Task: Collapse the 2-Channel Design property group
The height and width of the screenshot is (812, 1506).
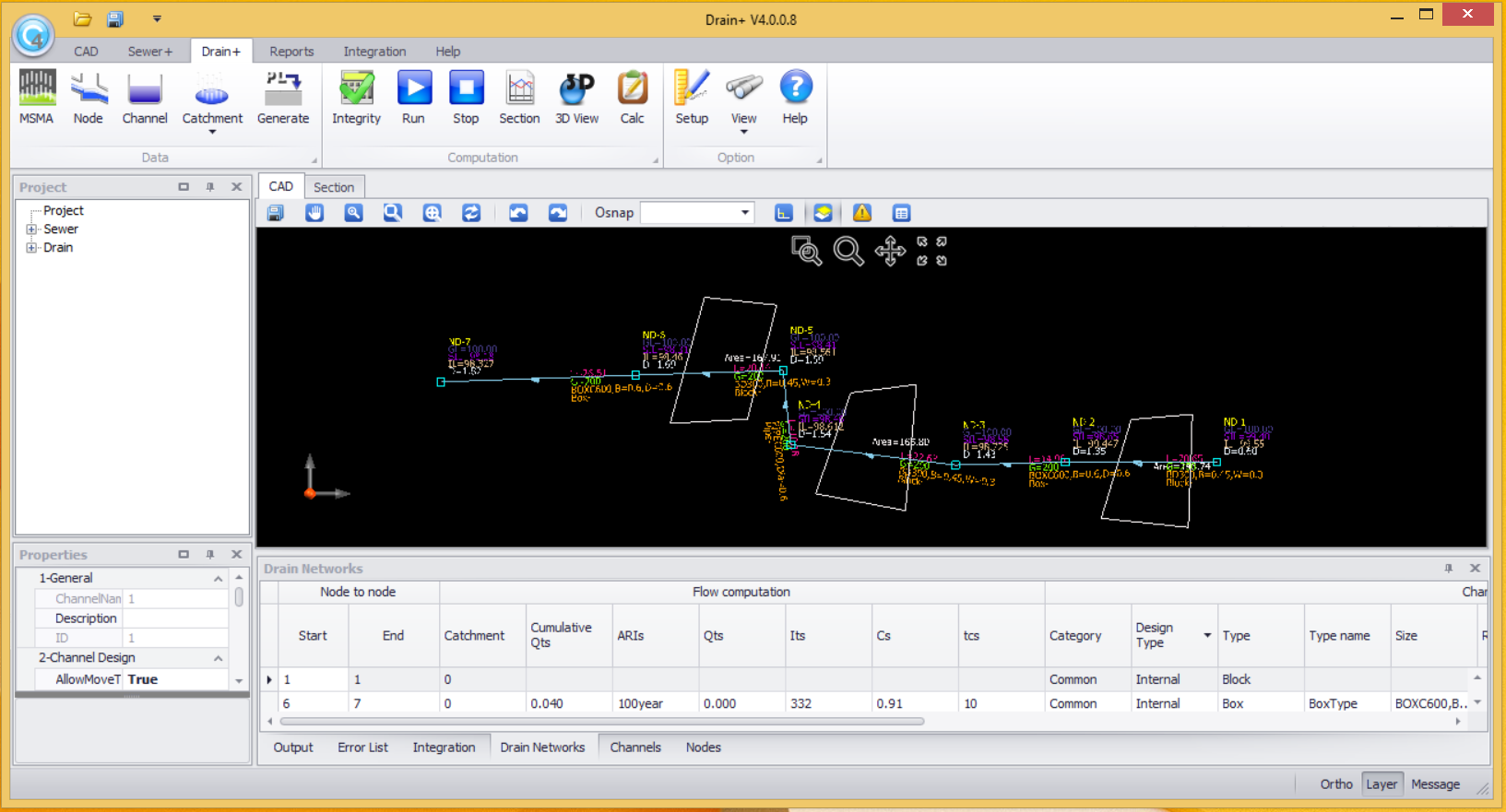Action: [x=219, y=658]
